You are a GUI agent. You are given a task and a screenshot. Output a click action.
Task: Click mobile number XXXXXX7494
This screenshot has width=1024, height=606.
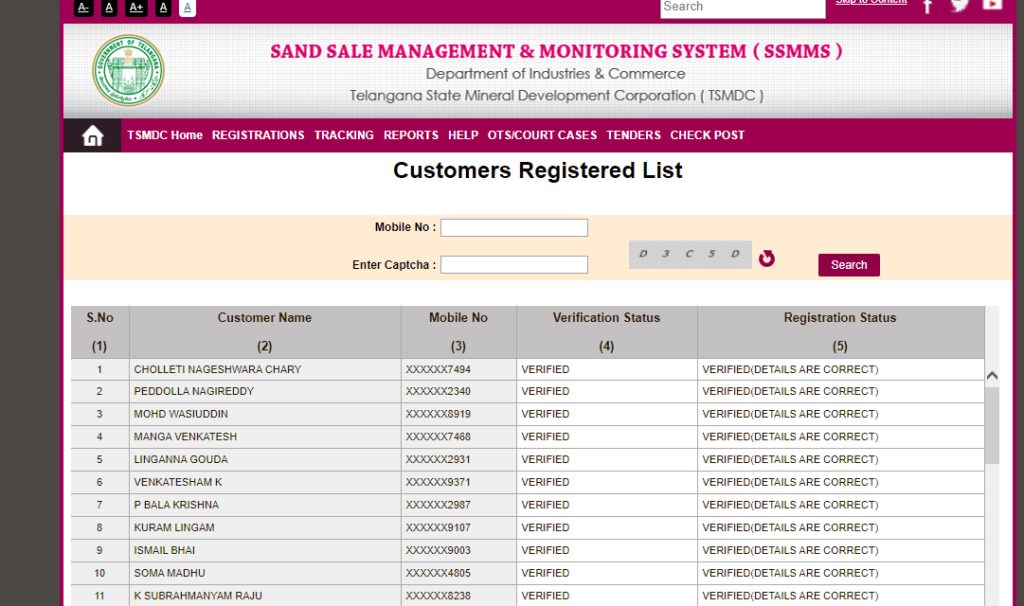click(438, 370)
